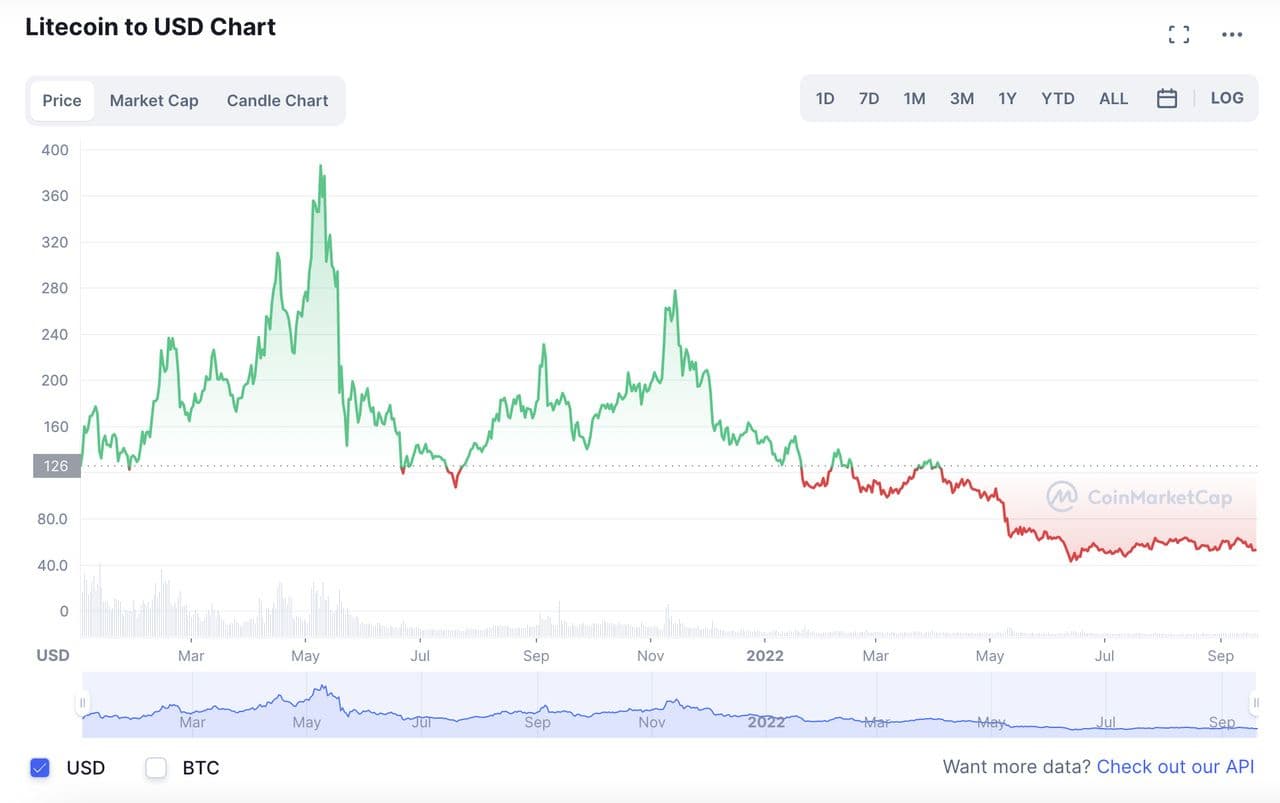Viewport: 1280px width, 803px height.
Task: Click the 126 price marker label
Action: click(56, 466)
